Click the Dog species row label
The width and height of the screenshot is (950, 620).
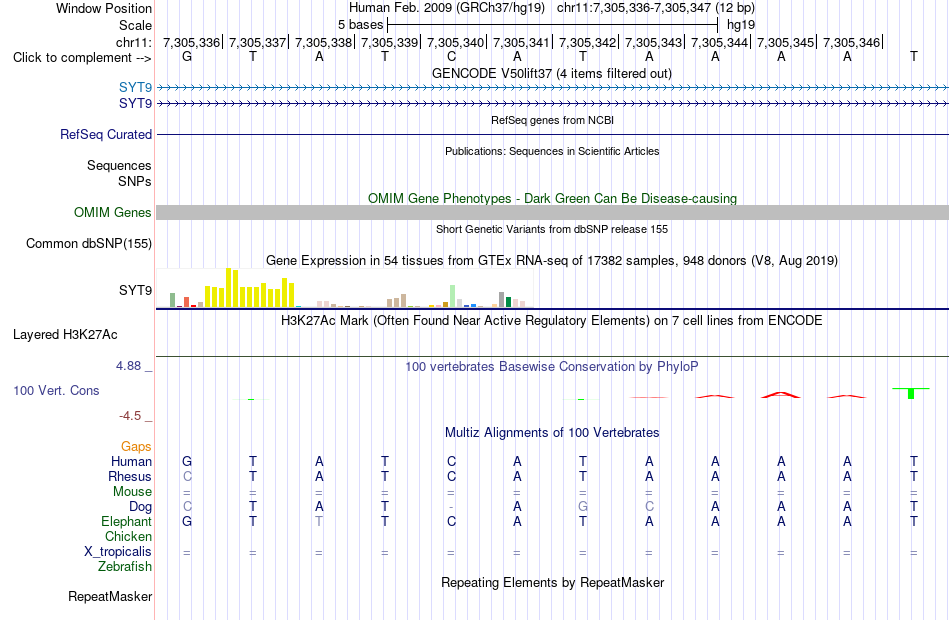140,507
